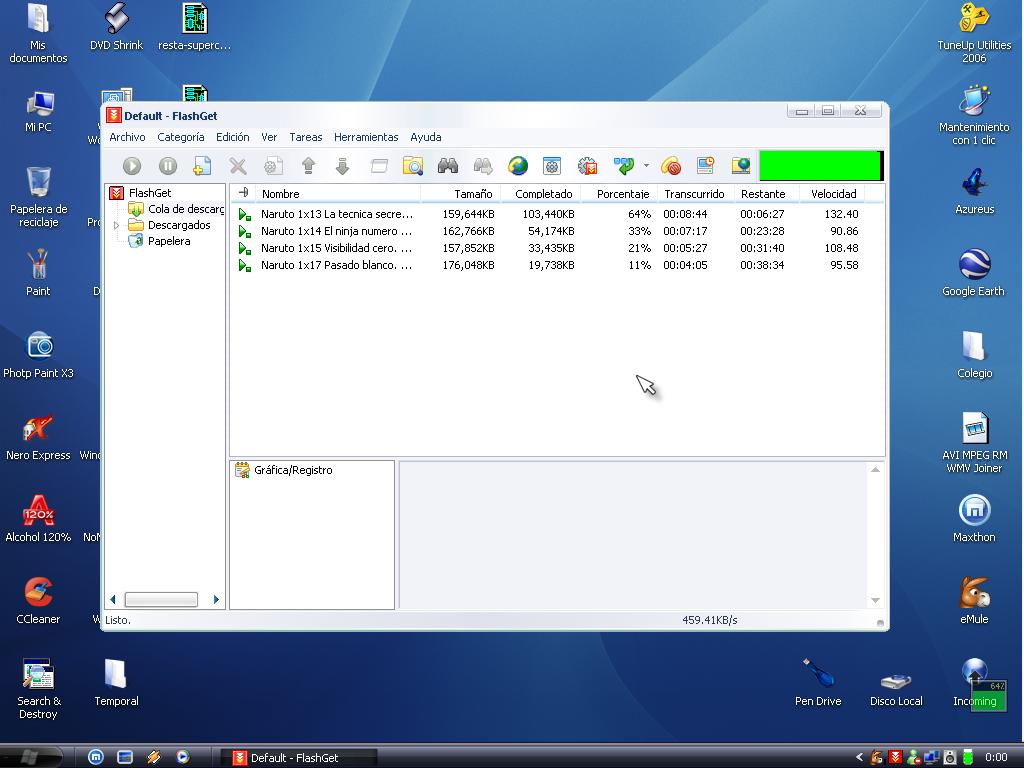Open Azureus desktop icon

pos(974,191)
